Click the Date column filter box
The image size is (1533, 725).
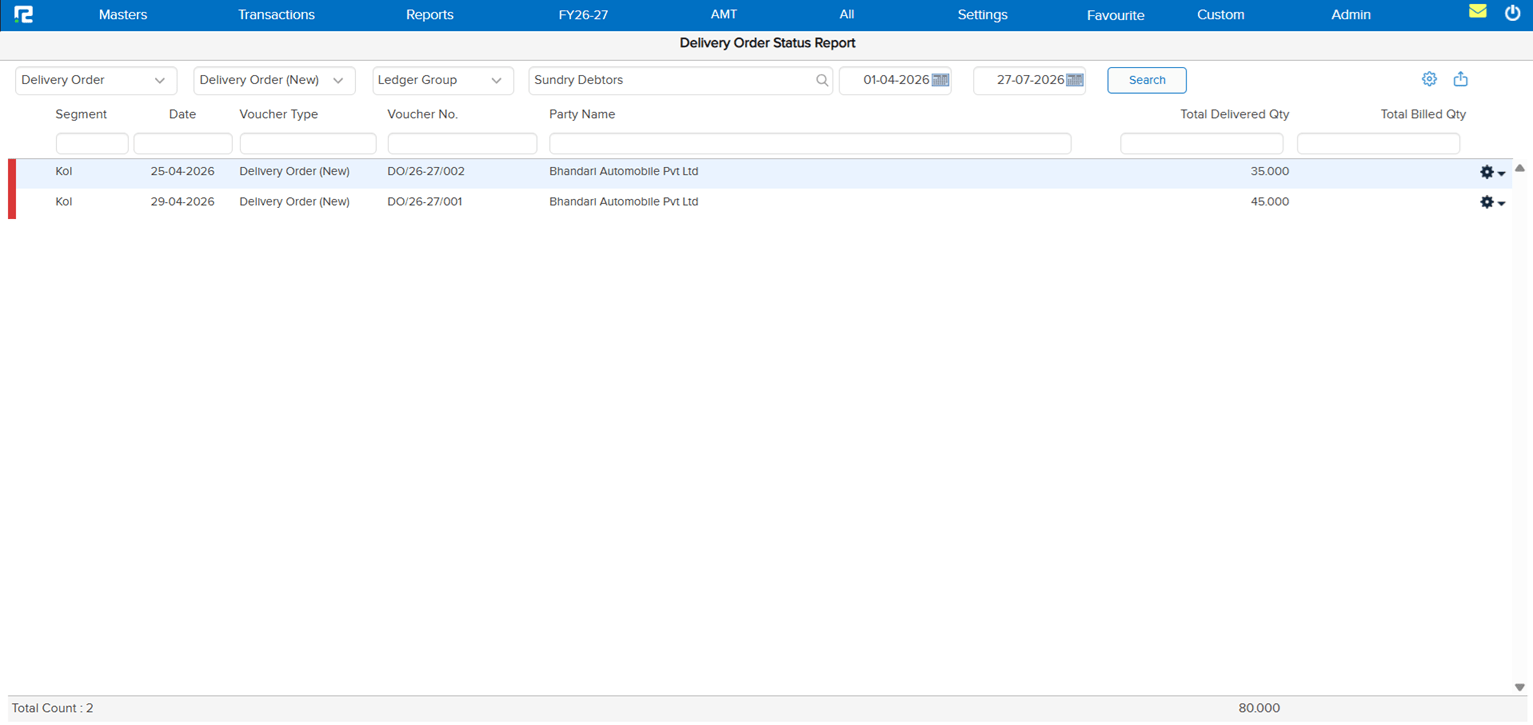[x=183, y=144]
